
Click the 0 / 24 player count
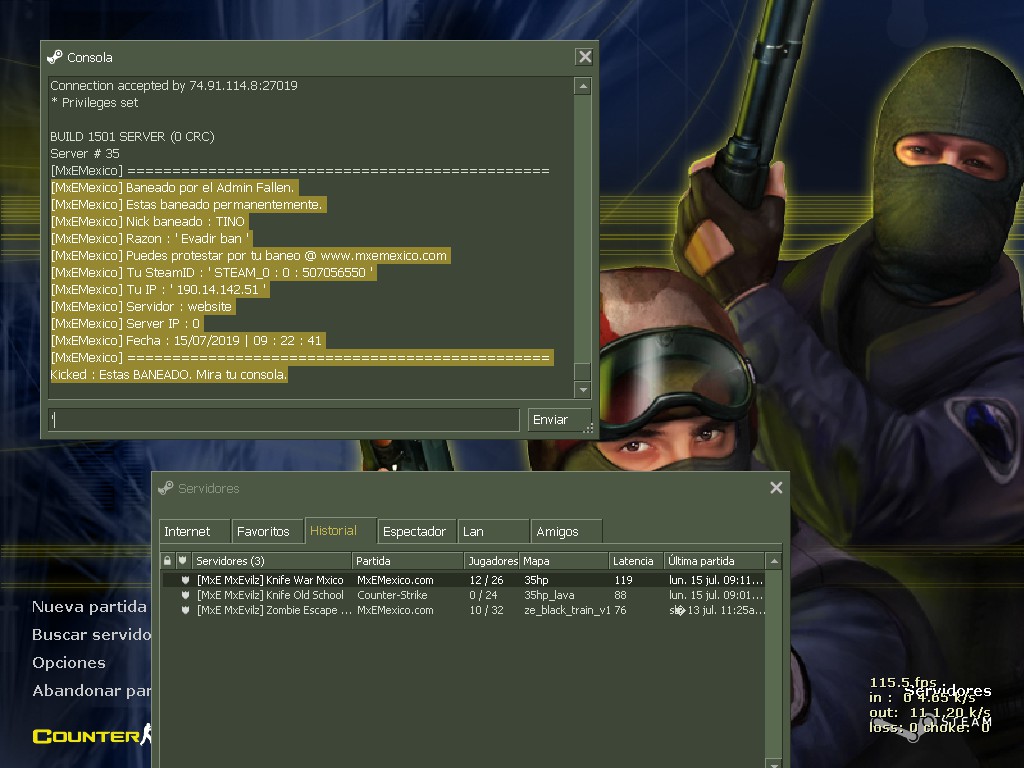point(483,595)
